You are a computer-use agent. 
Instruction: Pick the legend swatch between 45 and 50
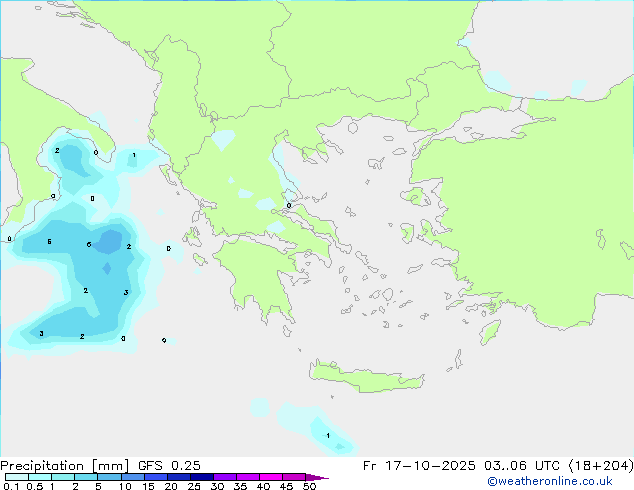pyautogui.click(x=294, y=477)
